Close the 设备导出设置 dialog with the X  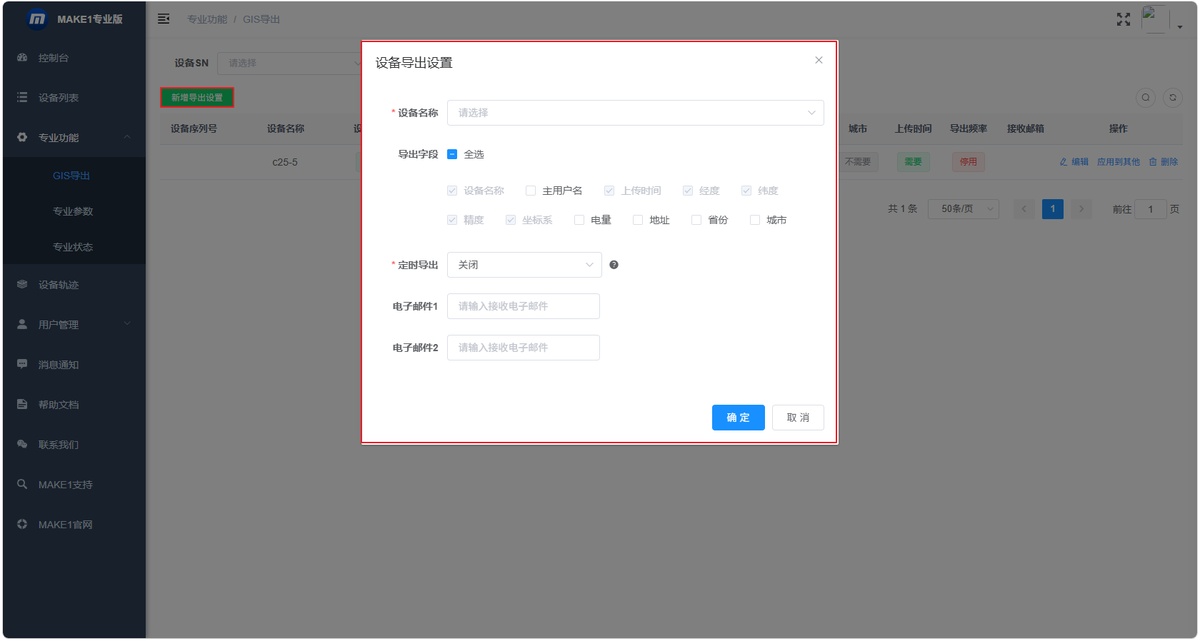(x=819, y=60)
